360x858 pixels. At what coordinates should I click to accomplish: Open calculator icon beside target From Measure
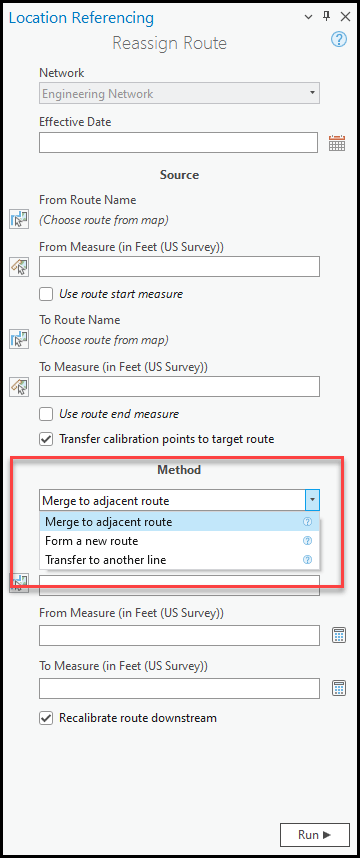point(339,636)
